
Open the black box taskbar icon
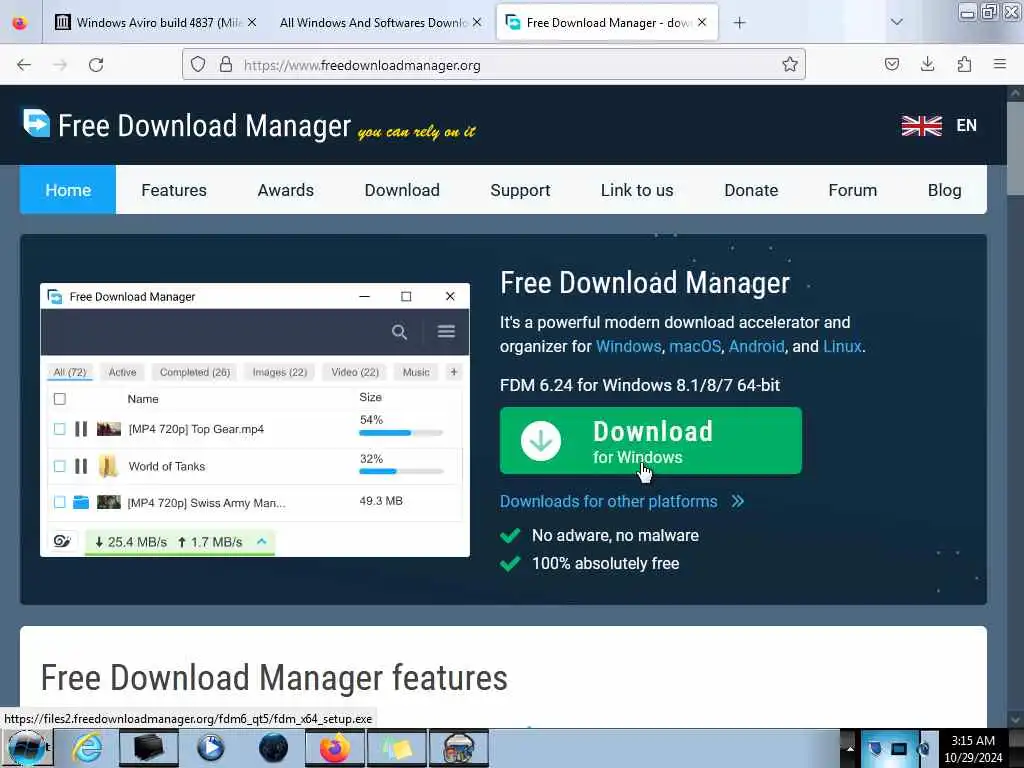point(148,748)
